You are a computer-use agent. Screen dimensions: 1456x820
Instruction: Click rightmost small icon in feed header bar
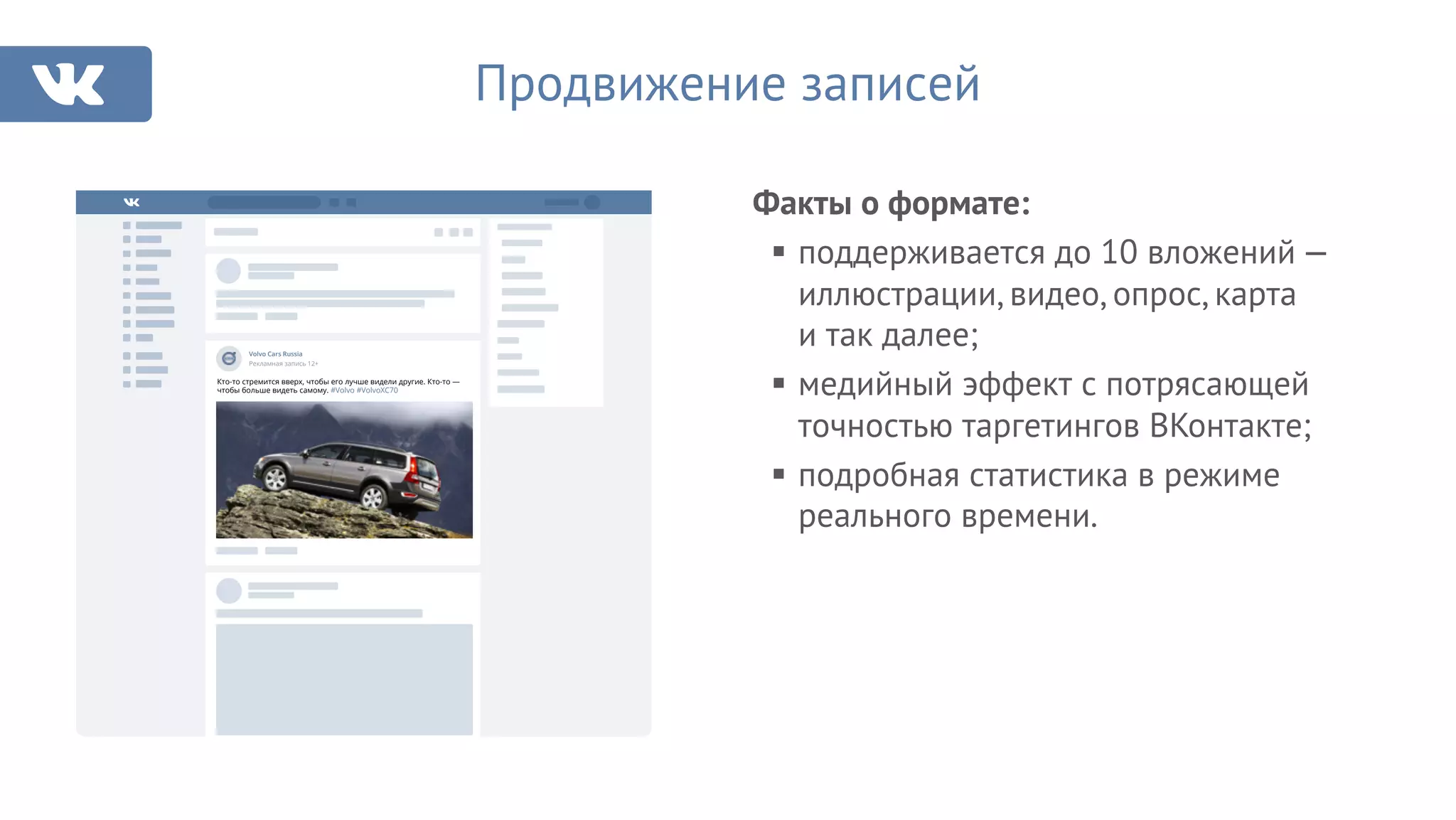point(468,233)
